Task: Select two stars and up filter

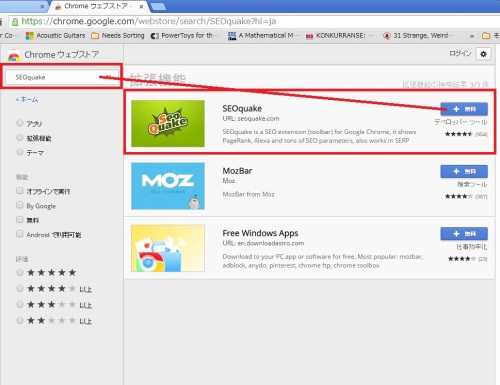Action: 20,320
